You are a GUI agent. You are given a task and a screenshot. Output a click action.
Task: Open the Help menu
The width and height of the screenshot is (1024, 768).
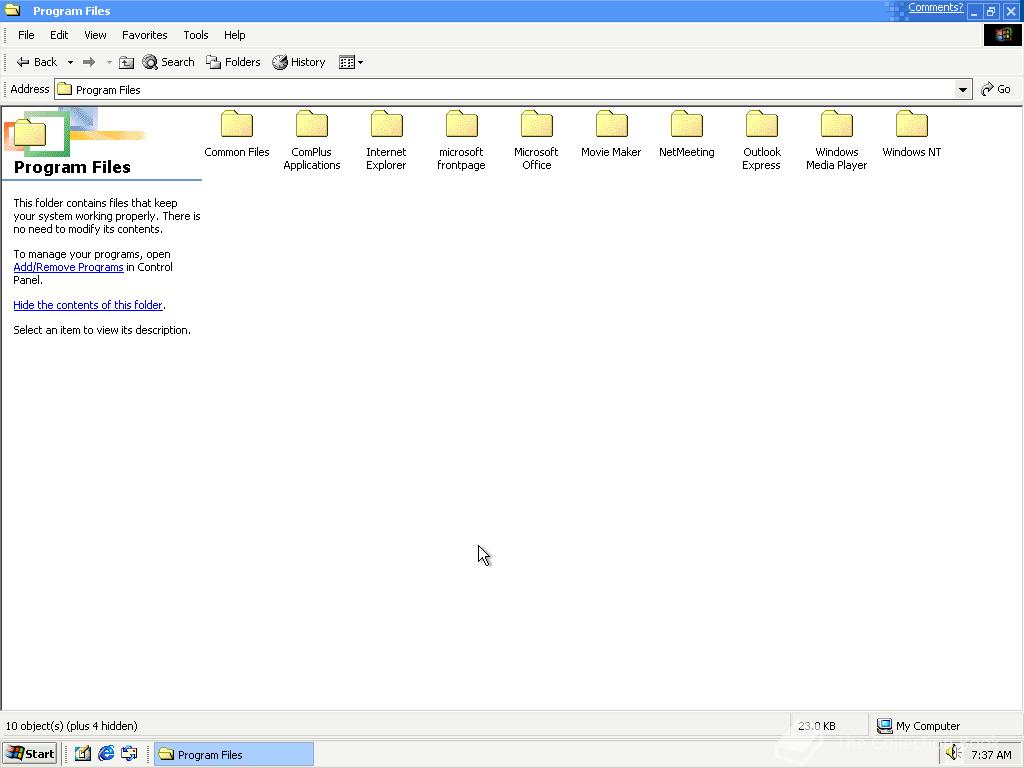[234, 35]
